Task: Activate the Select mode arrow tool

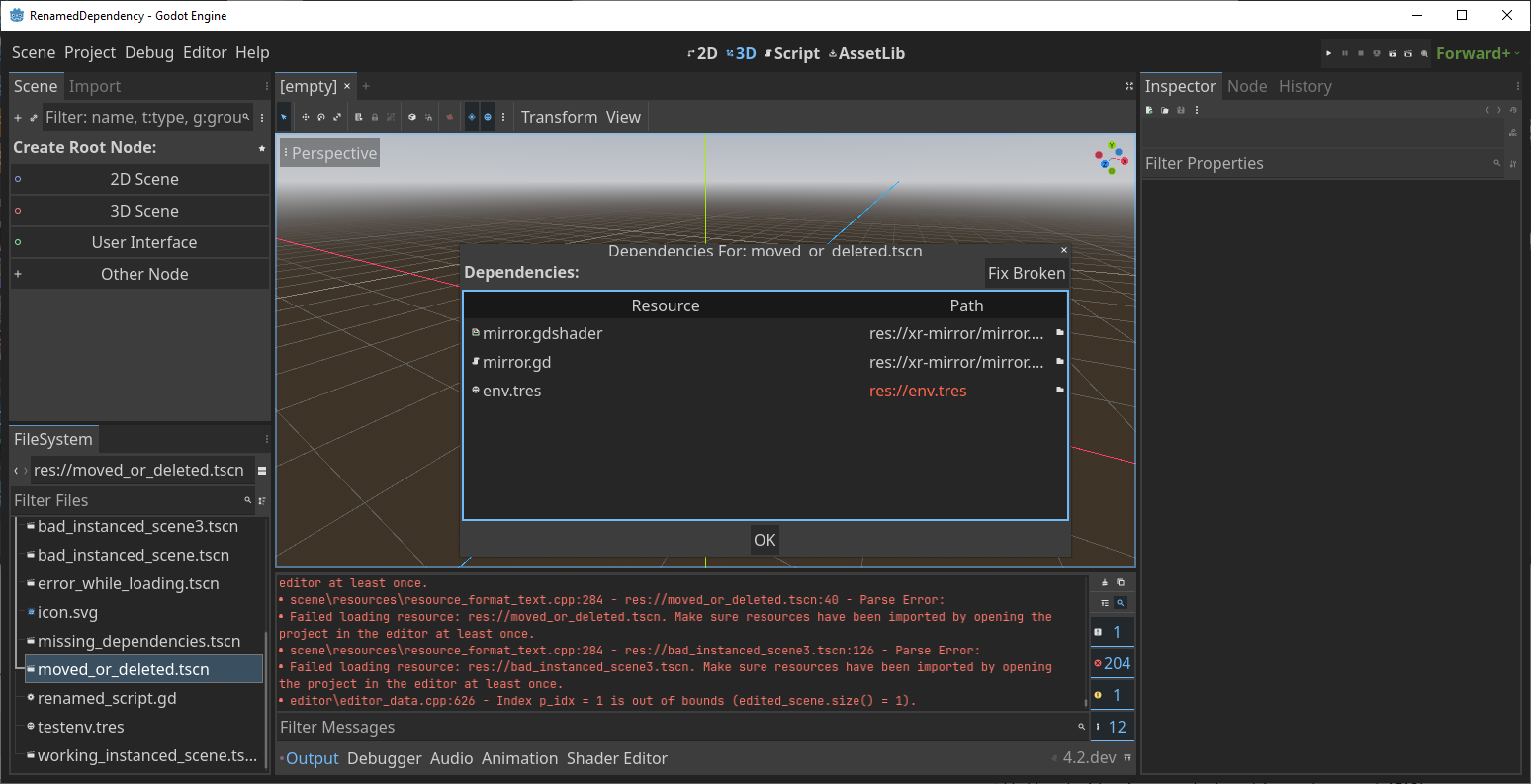Action: click(x=284, y=117)
